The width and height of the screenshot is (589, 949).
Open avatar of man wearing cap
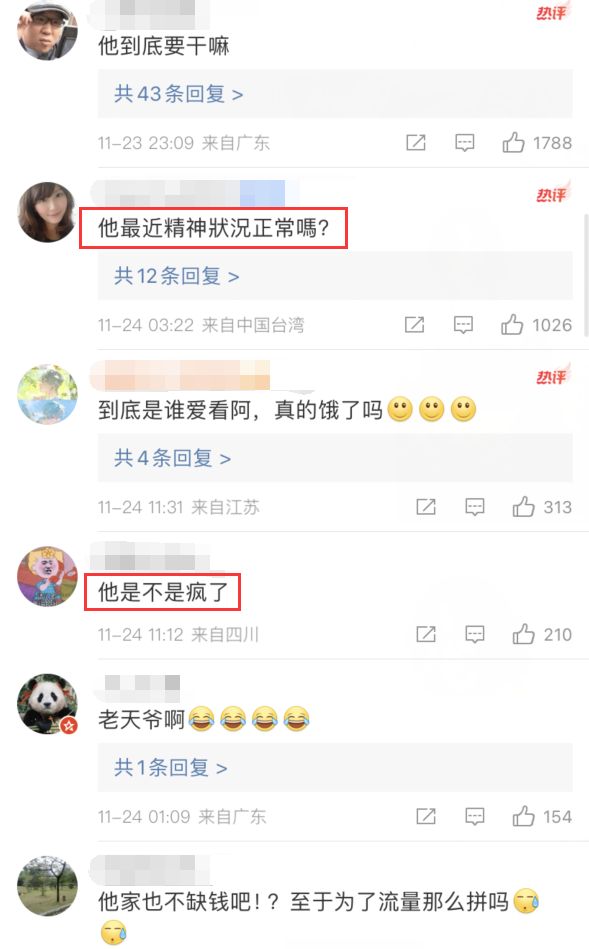click(x=47, y=30)
